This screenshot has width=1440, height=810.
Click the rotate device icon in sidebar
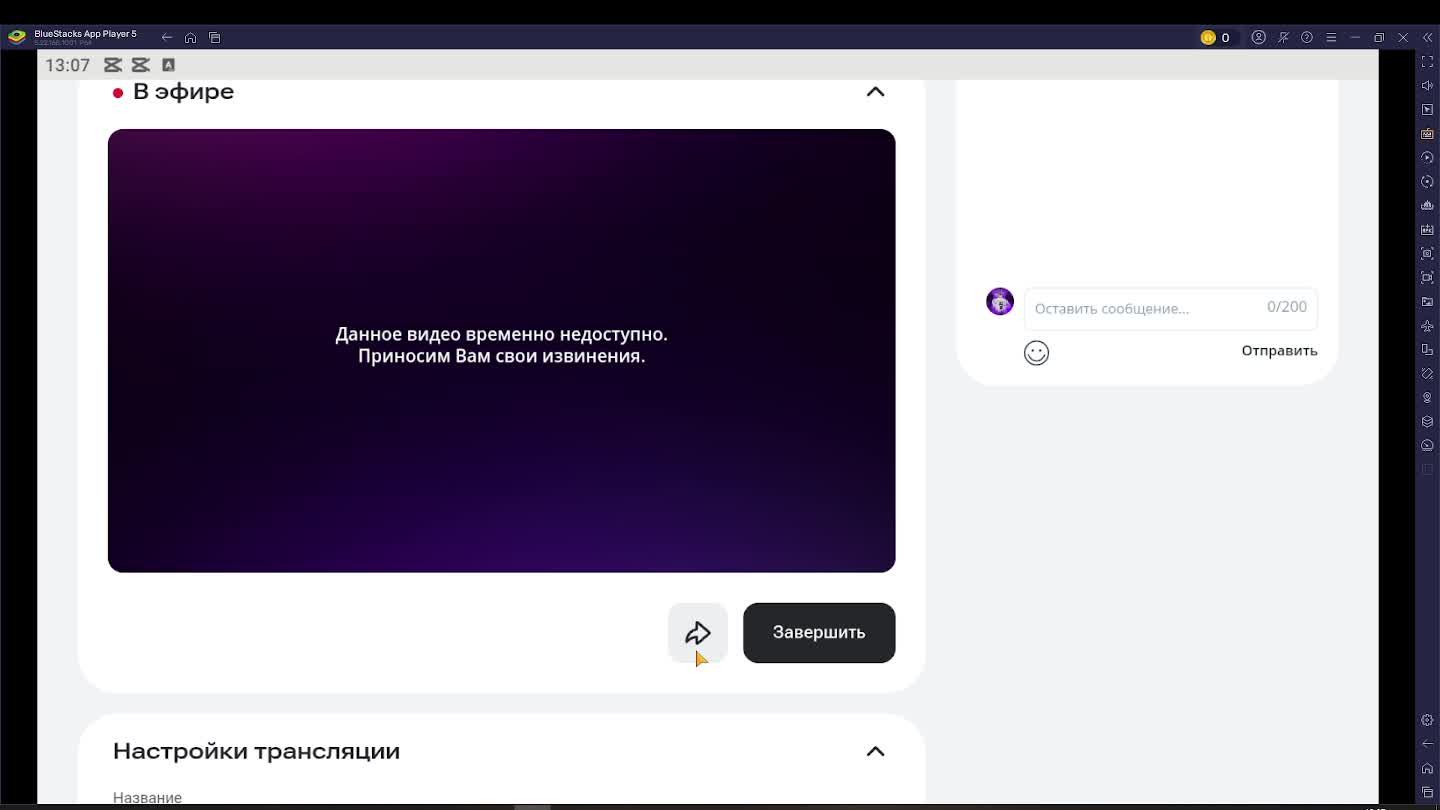point(1427,350)
